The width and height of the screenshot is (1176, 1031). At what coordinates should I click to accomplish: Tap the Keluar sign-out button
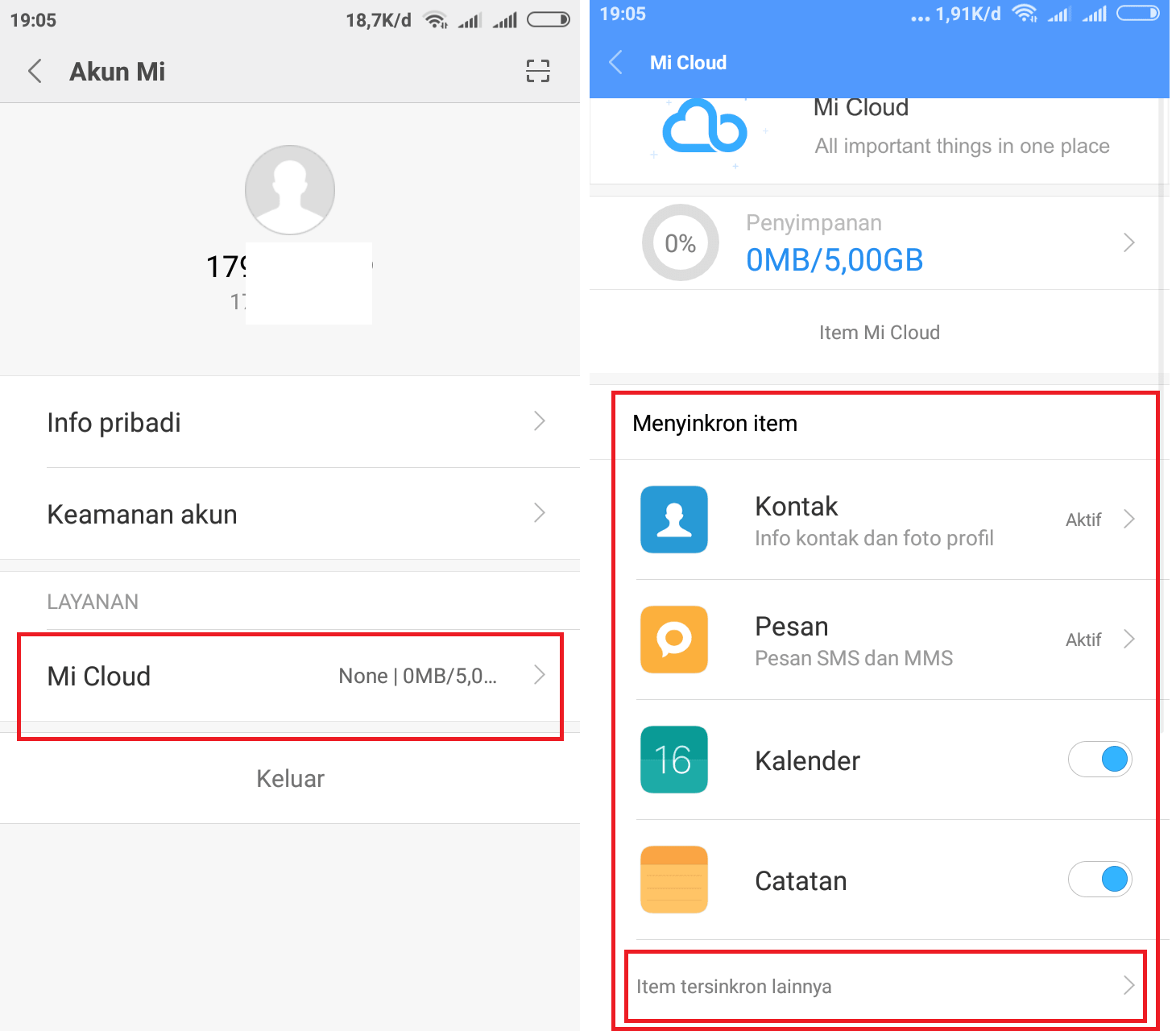pos(290,778)
